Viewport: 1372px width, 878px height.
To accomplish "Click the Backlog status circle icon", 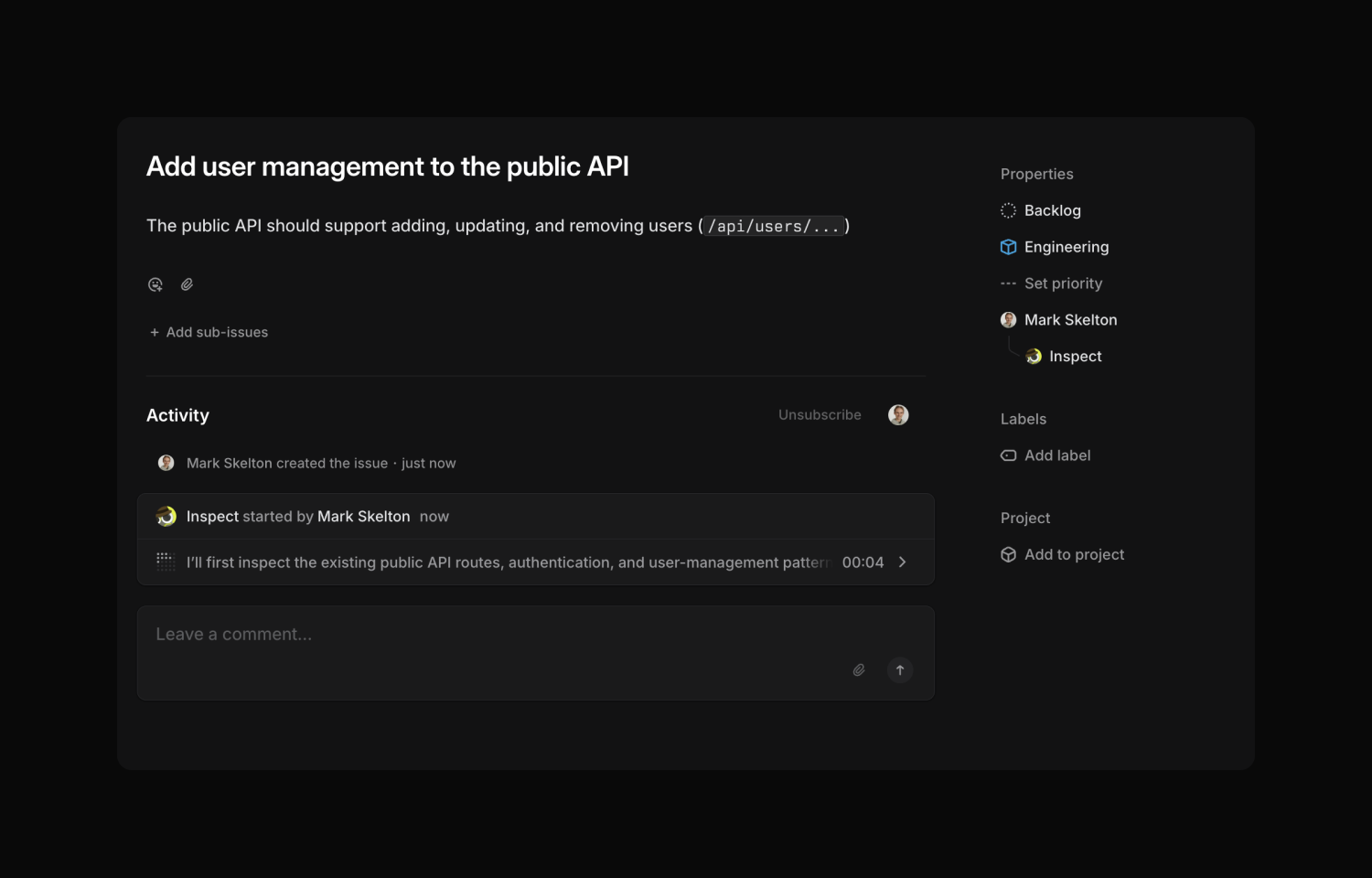I will click(x=1008, y=210).
